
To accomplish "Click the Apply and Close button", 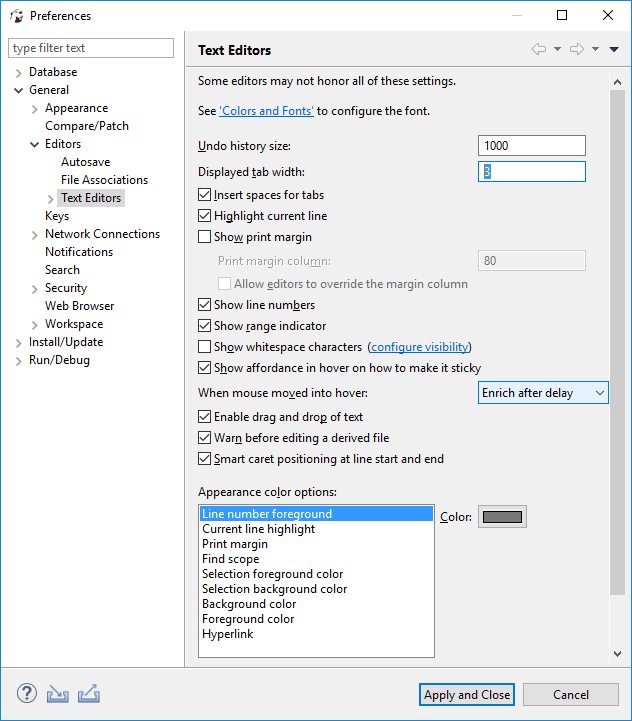I will (467, 694).
